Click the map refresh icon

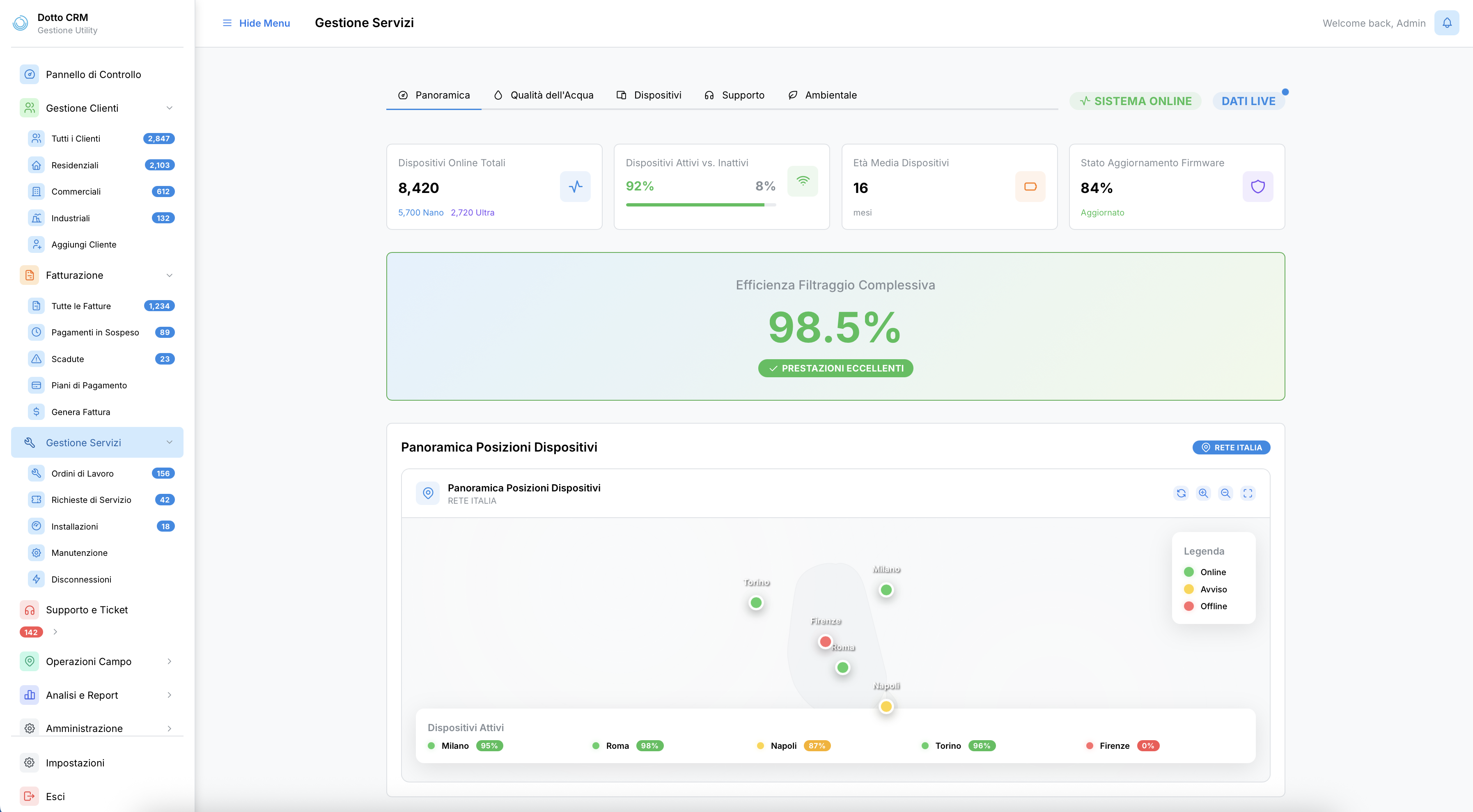[1181, 493]
